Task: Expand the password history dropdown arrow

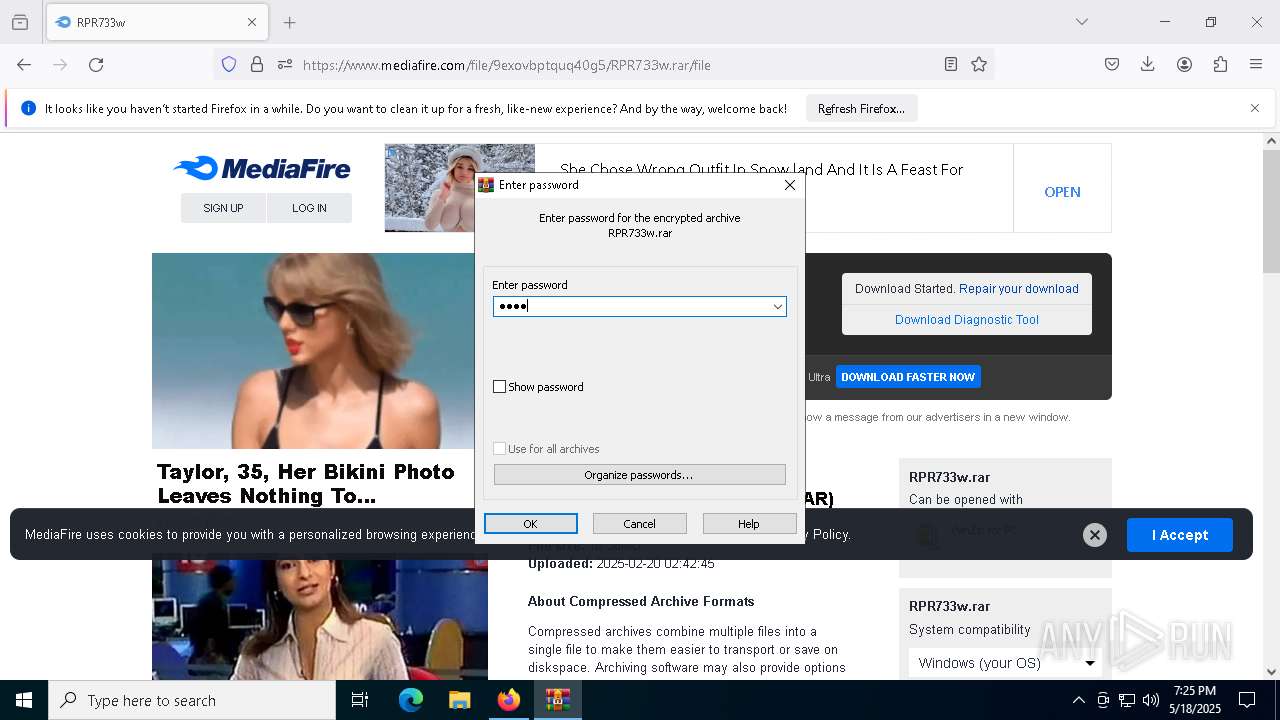Action: (777, 307)
